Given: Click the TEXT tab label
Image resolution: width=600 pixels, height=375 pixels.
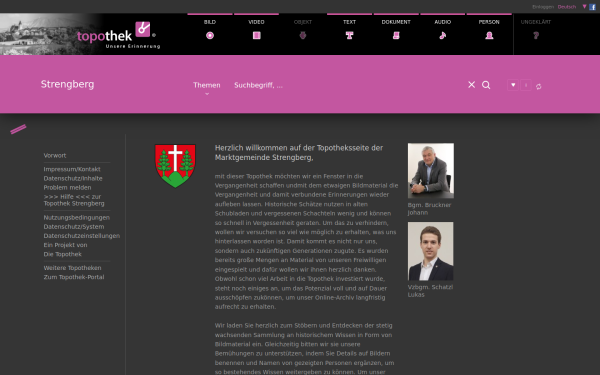Looking at the screenshot, I should tap(349, 22).
